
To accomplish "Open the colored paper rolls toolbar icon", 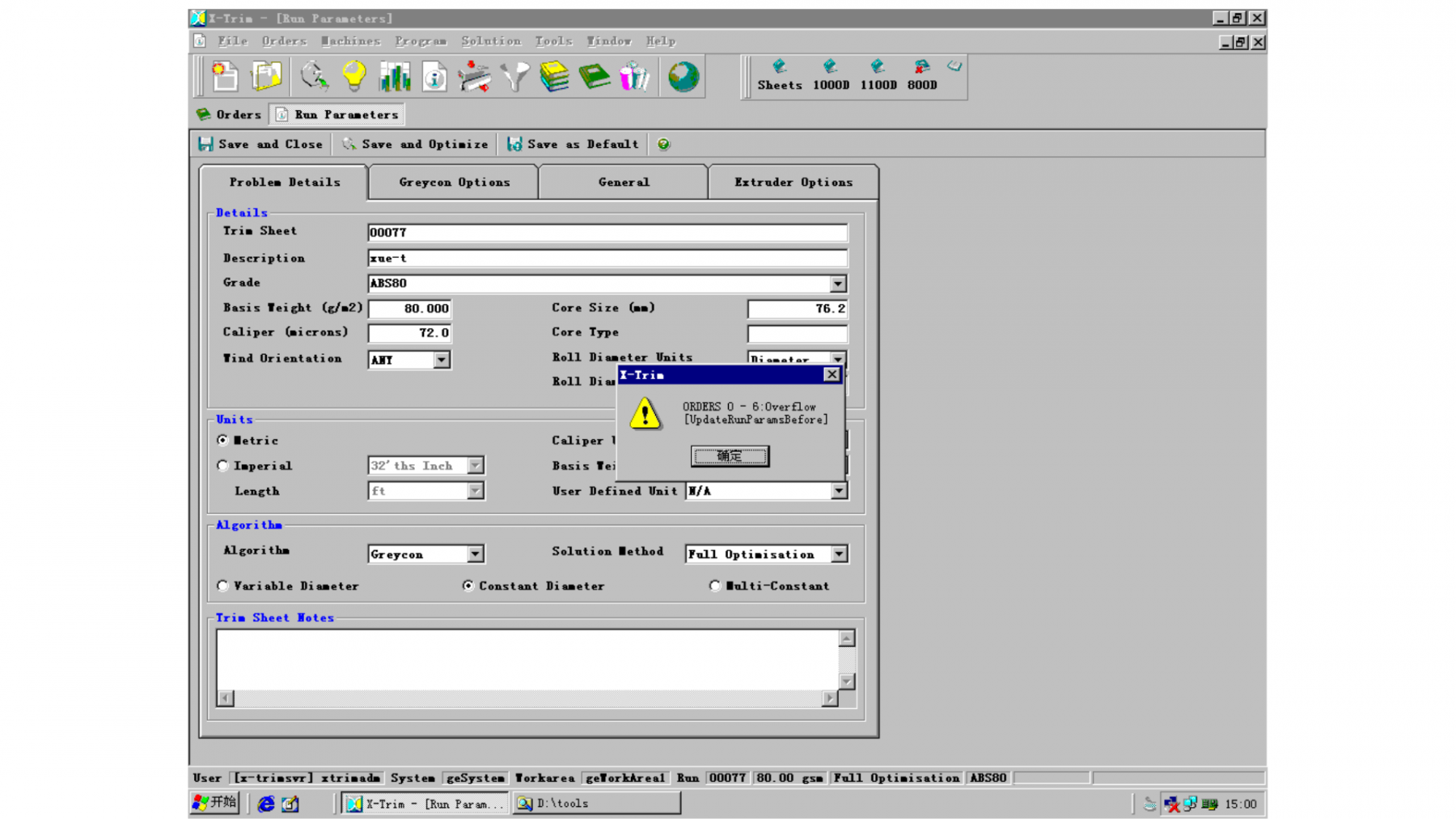I will [634, 77].
